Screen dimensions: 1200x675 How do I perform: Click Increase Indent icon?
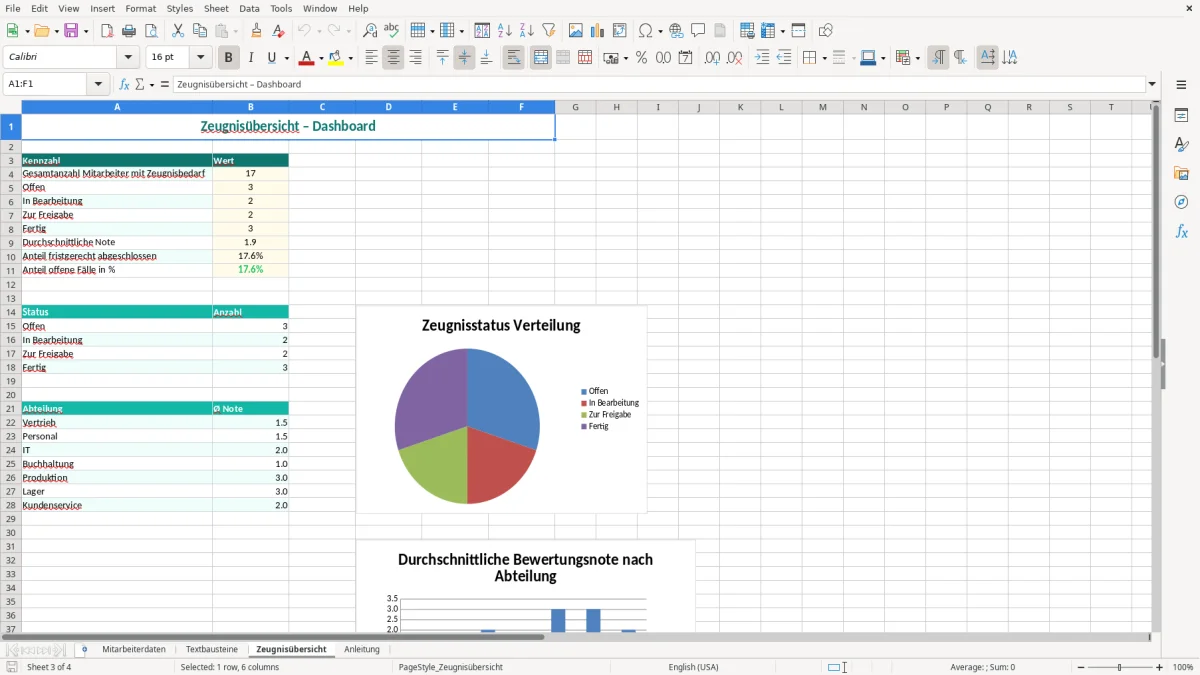[x=762, y=58]
